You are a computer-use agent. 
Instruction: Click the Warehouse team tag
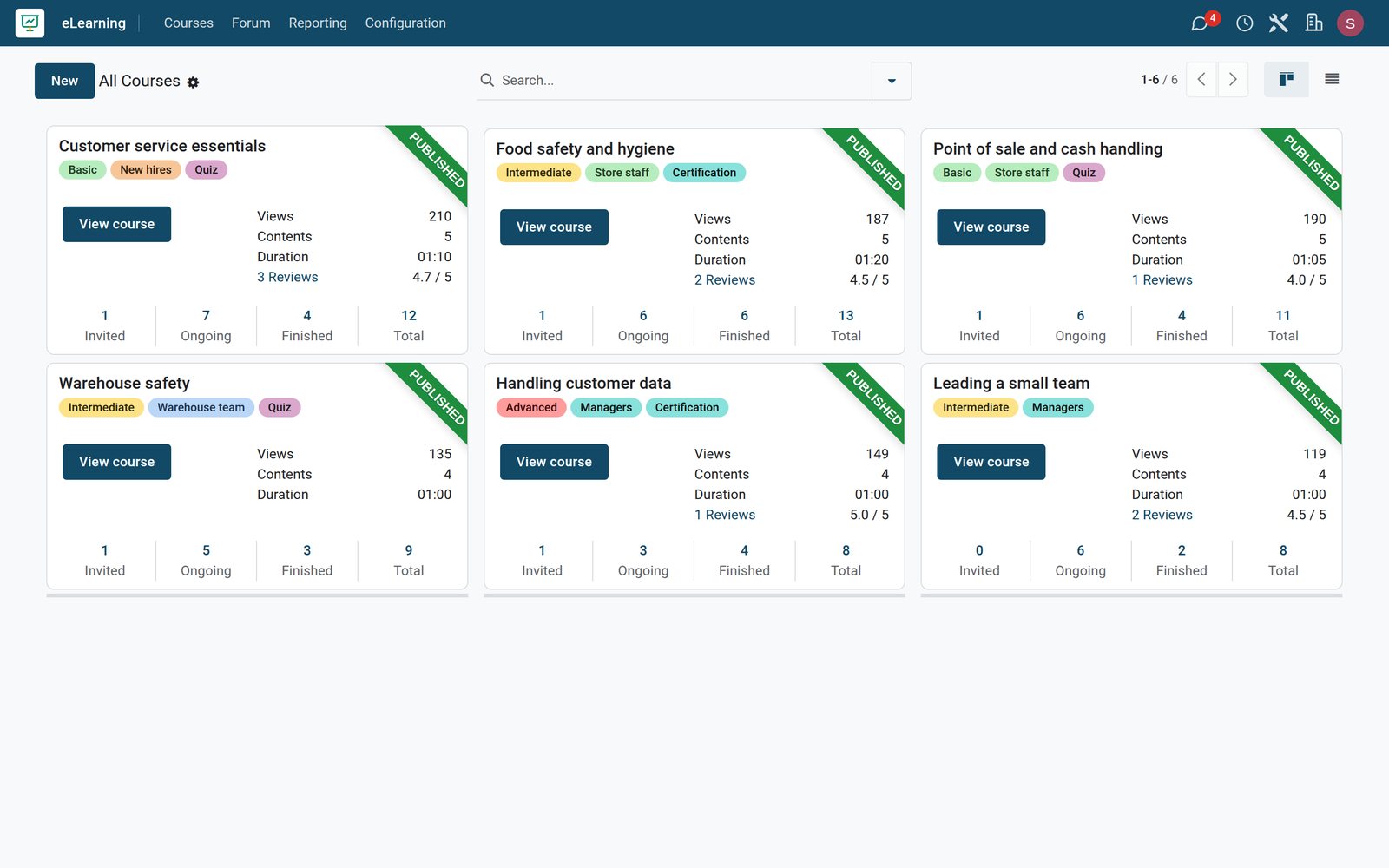(201, 407)
